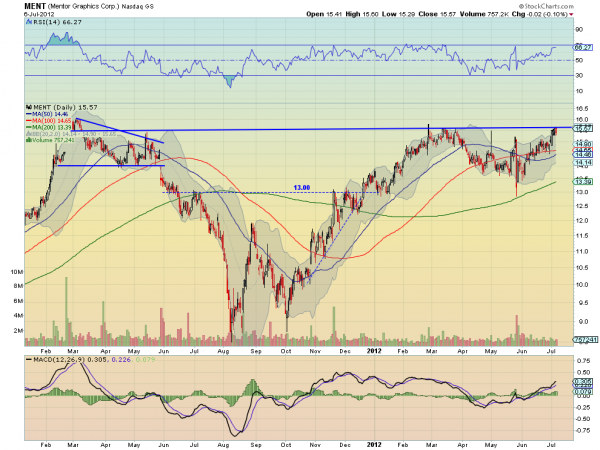Select the 'Open 15.41' quote value

pos(324,14)
